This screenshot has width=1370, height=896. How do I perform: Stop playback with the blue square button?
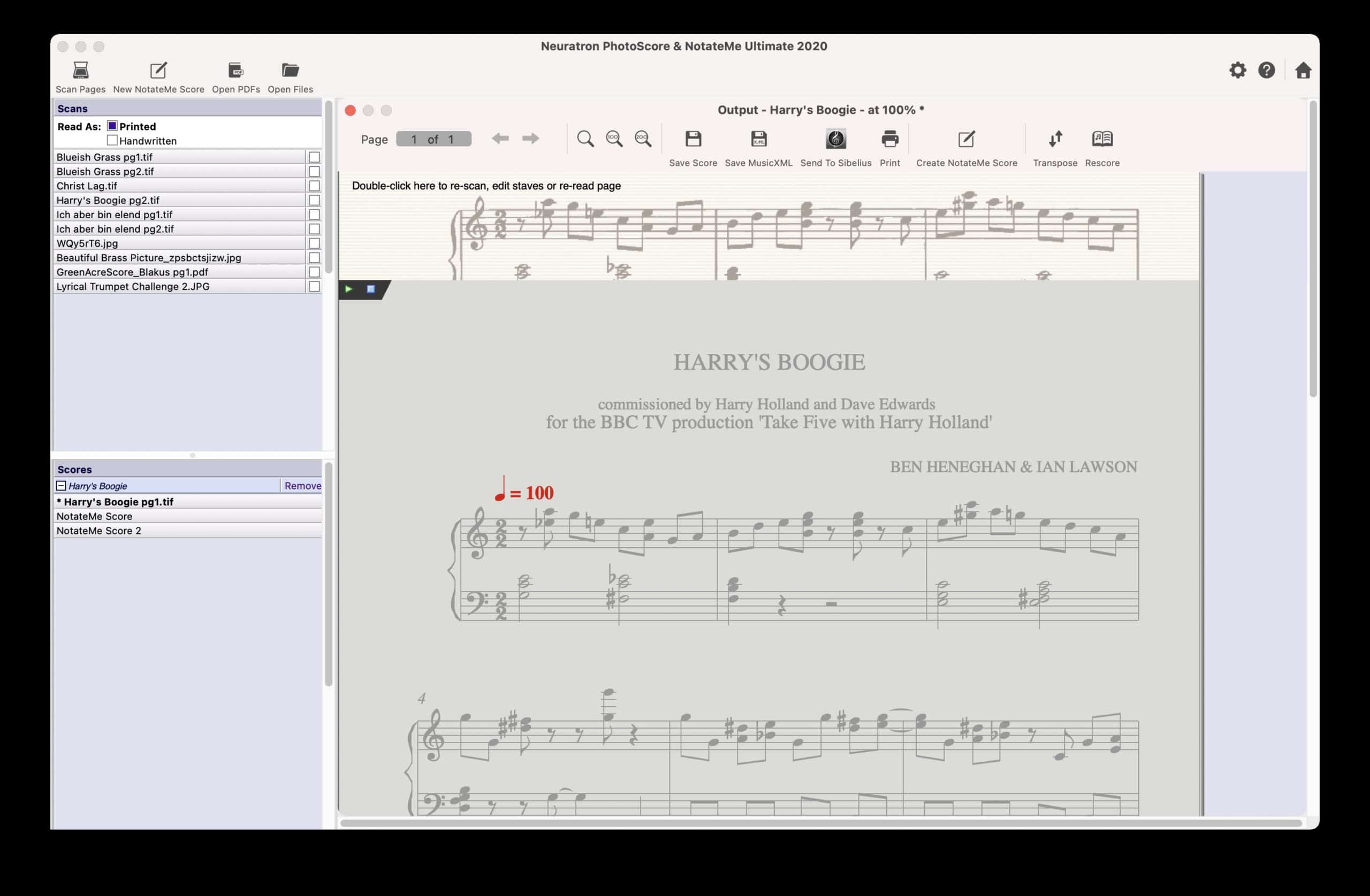click(x=371, y=289)
